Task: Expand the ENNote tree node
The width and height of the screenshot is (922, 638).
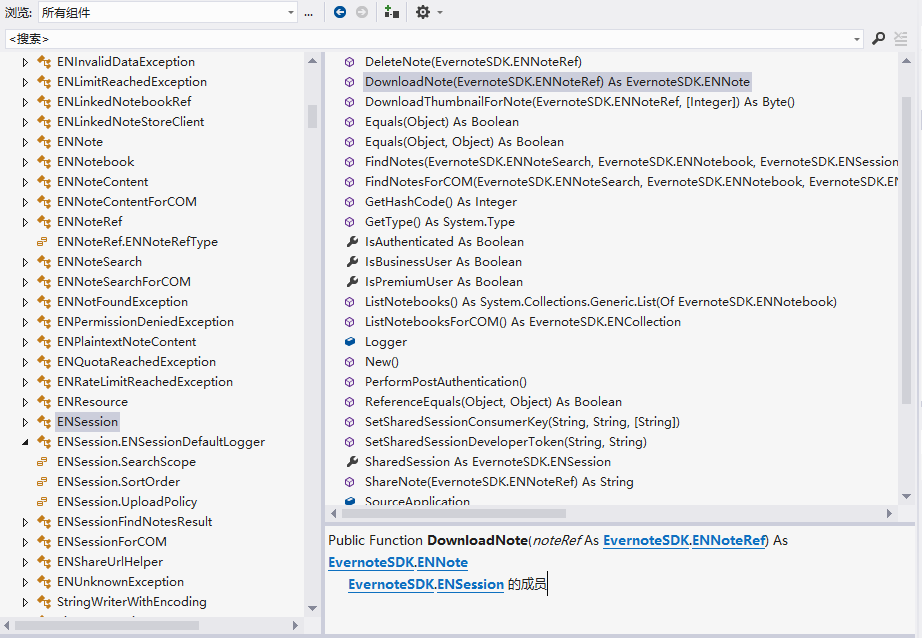Action: pyautogui.click(x=25, y=142)
